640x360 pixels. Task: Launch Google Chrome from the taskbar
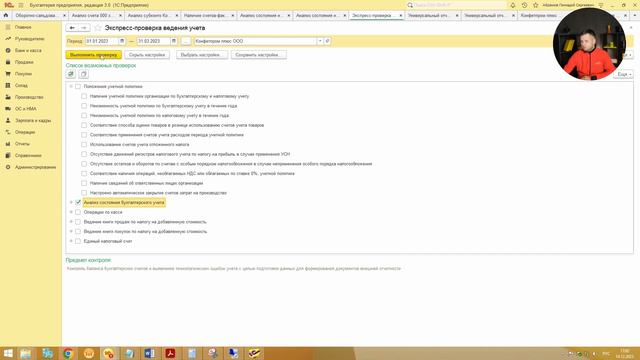point(68,353)
